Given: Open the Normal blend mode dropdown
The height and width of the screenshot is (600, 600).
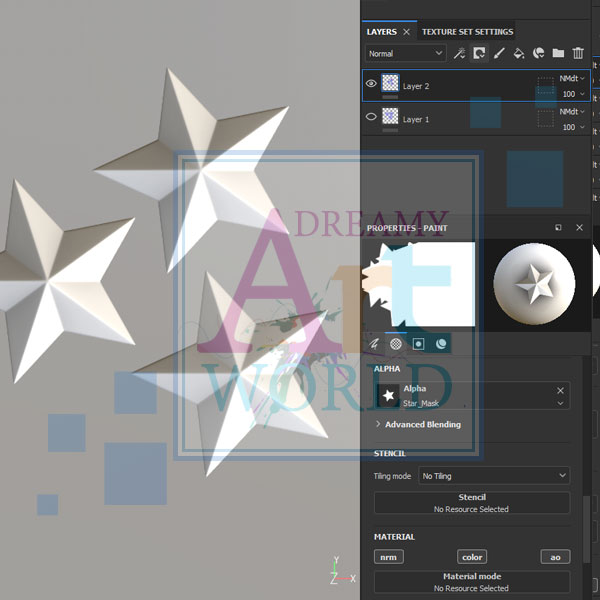Looking at the screenshot, I should coord(405,53).
